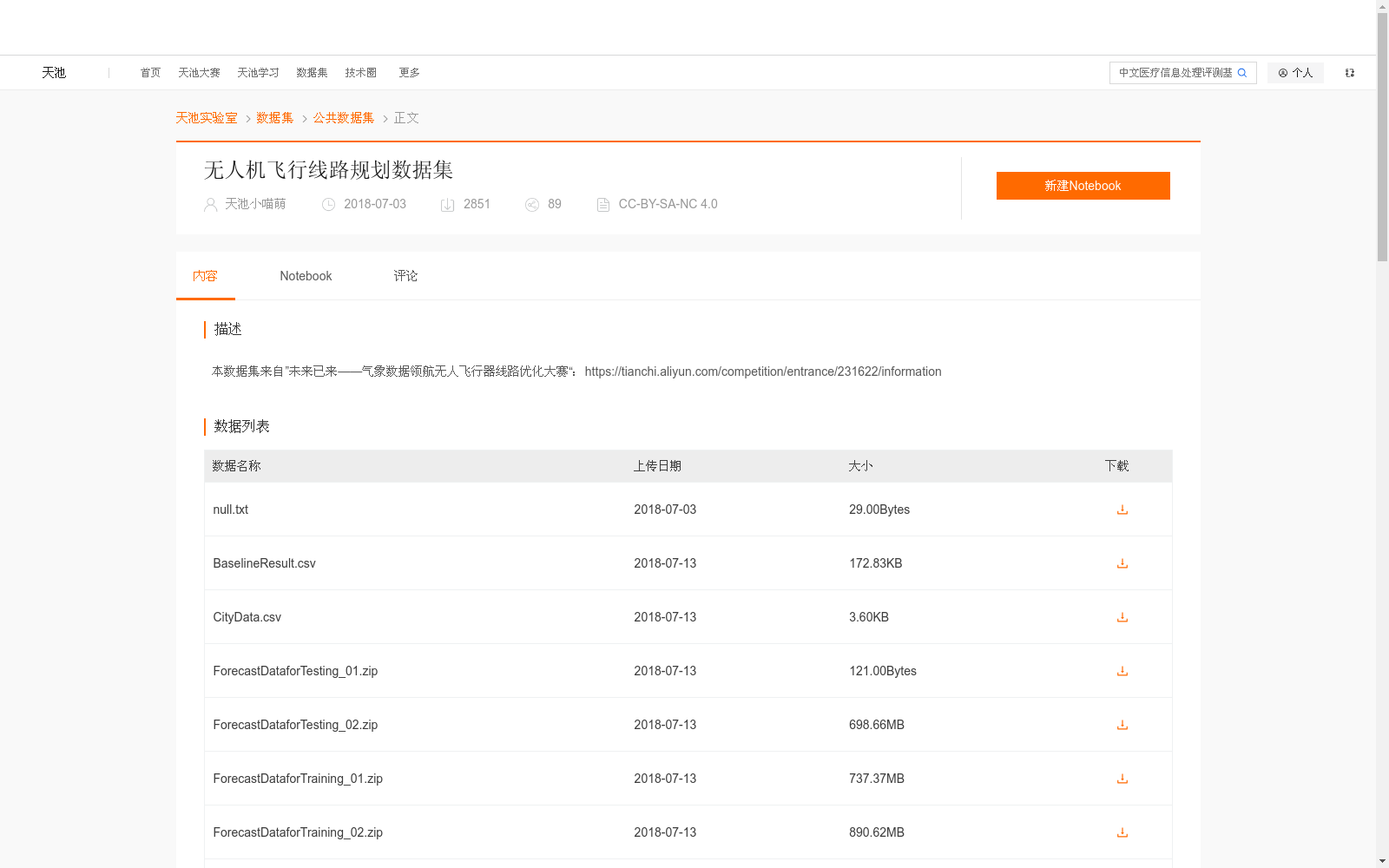
Task: Download ForecastDataforTraining_02.zip via its icon
Action: tap(1122, 832)
